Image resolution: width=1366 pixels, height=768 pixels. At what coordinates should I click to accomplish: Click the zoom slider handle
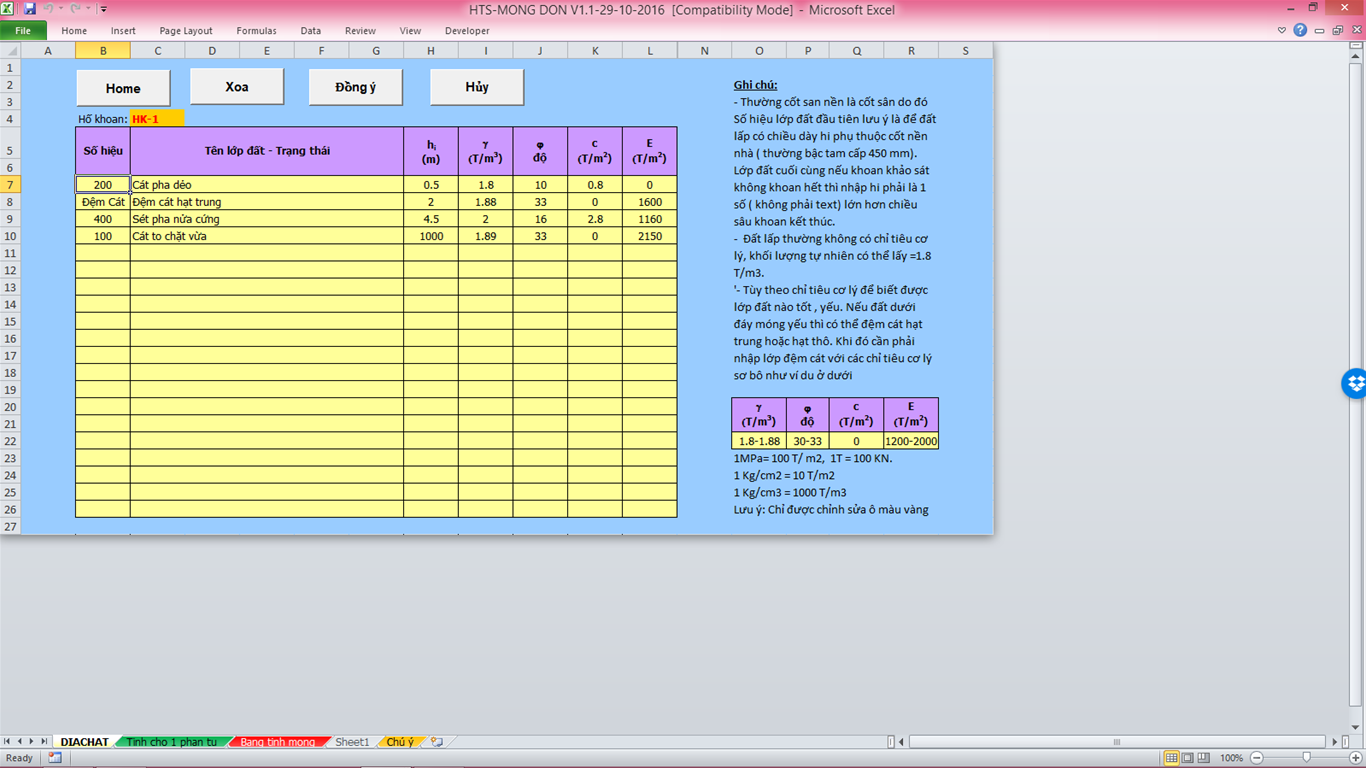[x=1306, y=758]
